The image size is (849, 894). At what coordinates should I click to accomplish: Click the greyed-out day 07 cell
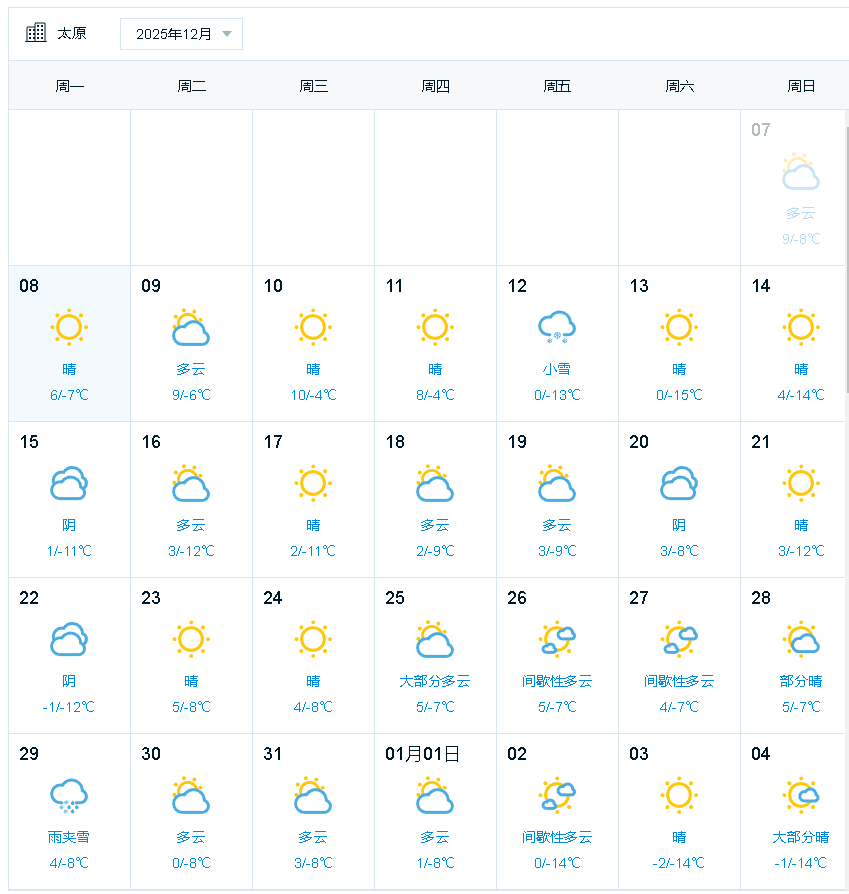[x=795, y=187]
